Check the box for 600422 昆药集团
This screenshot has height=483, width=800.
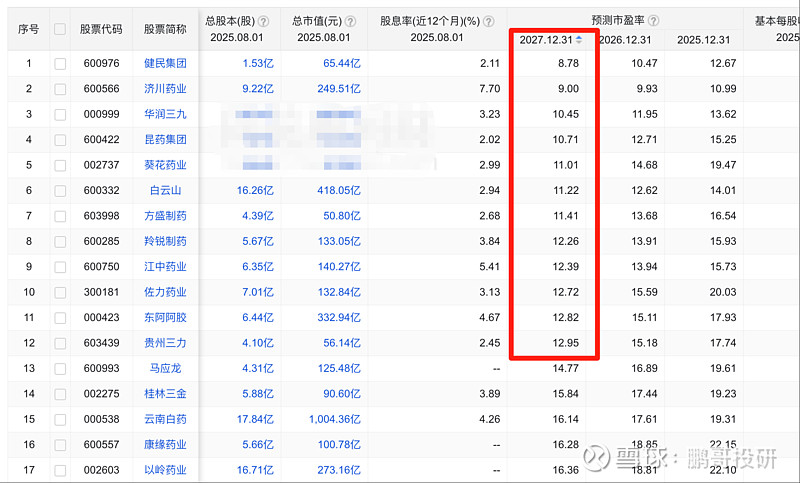(60, 140)
